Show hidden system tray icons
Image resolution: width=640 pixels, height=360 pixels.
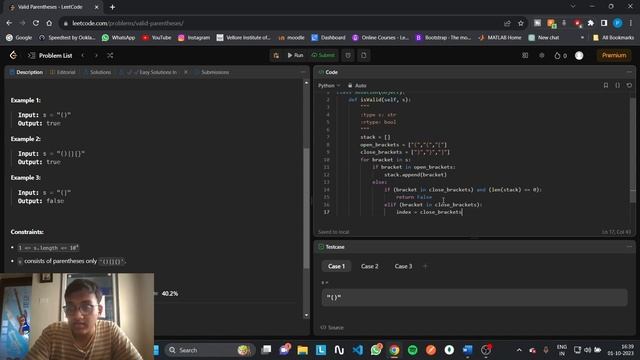[519, 350]
